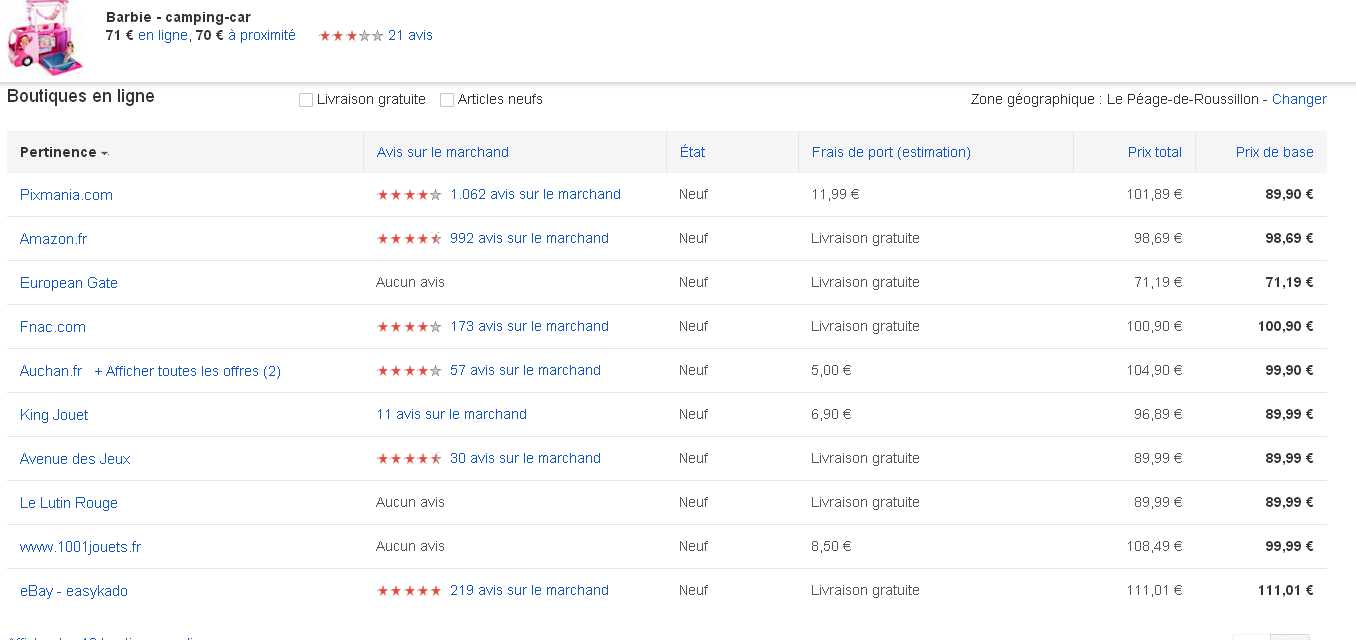Screen dimensions: 1356x640
Task: Change the geographic zone via Changer
Action: click(1299, 99)
